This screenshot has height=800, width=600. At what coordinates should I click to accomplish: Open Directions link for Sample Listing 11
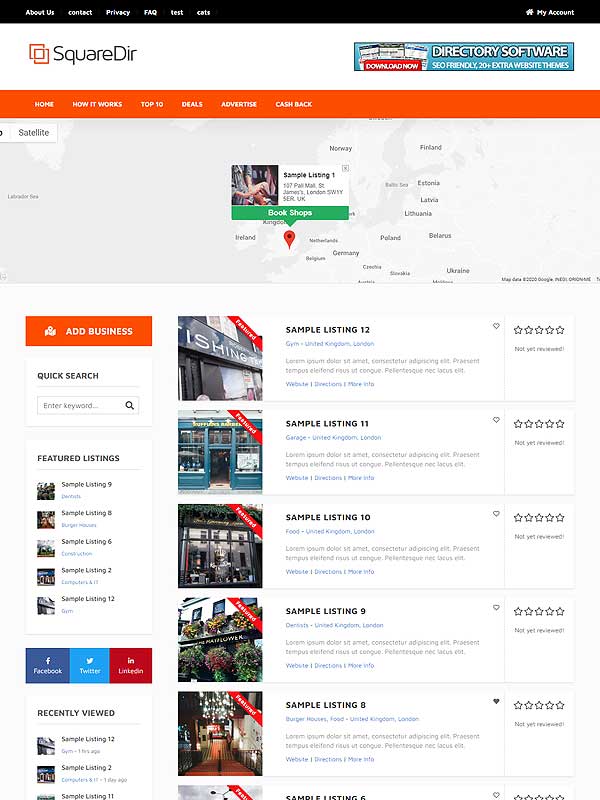pos(328,478)
